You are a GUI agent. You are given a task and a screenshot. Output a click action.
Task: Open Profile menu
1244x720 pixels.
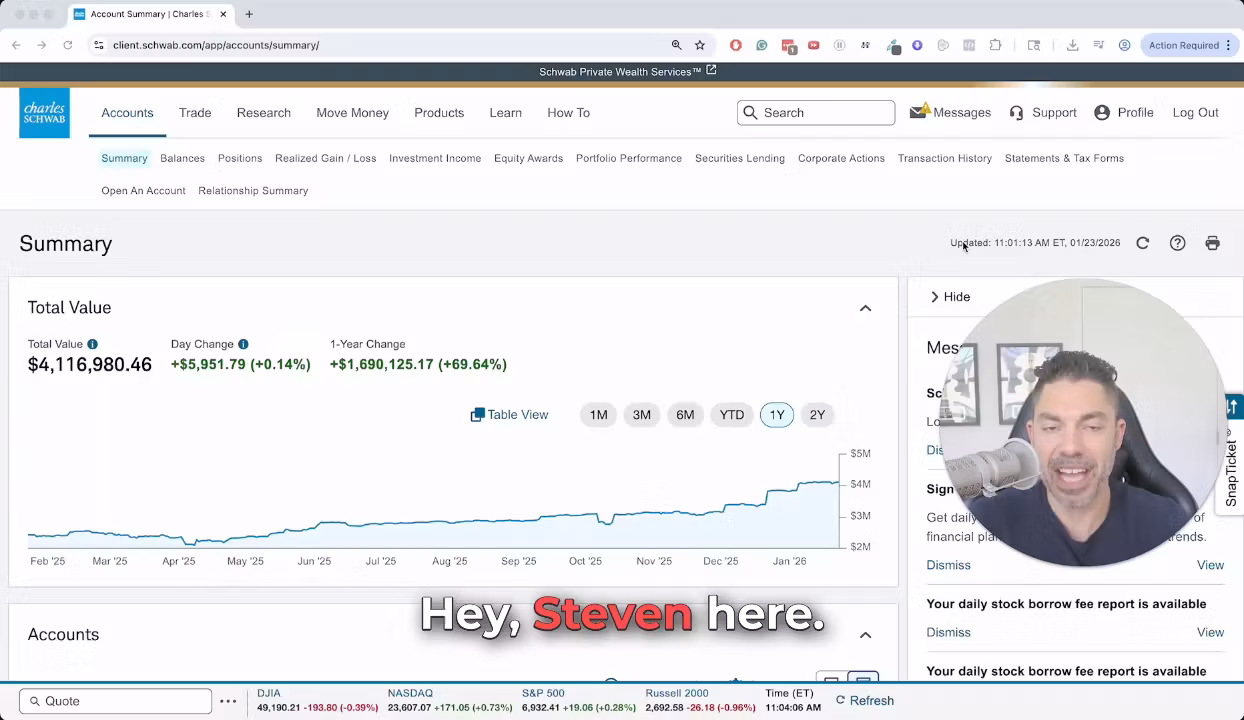(x=1124, y=112)
